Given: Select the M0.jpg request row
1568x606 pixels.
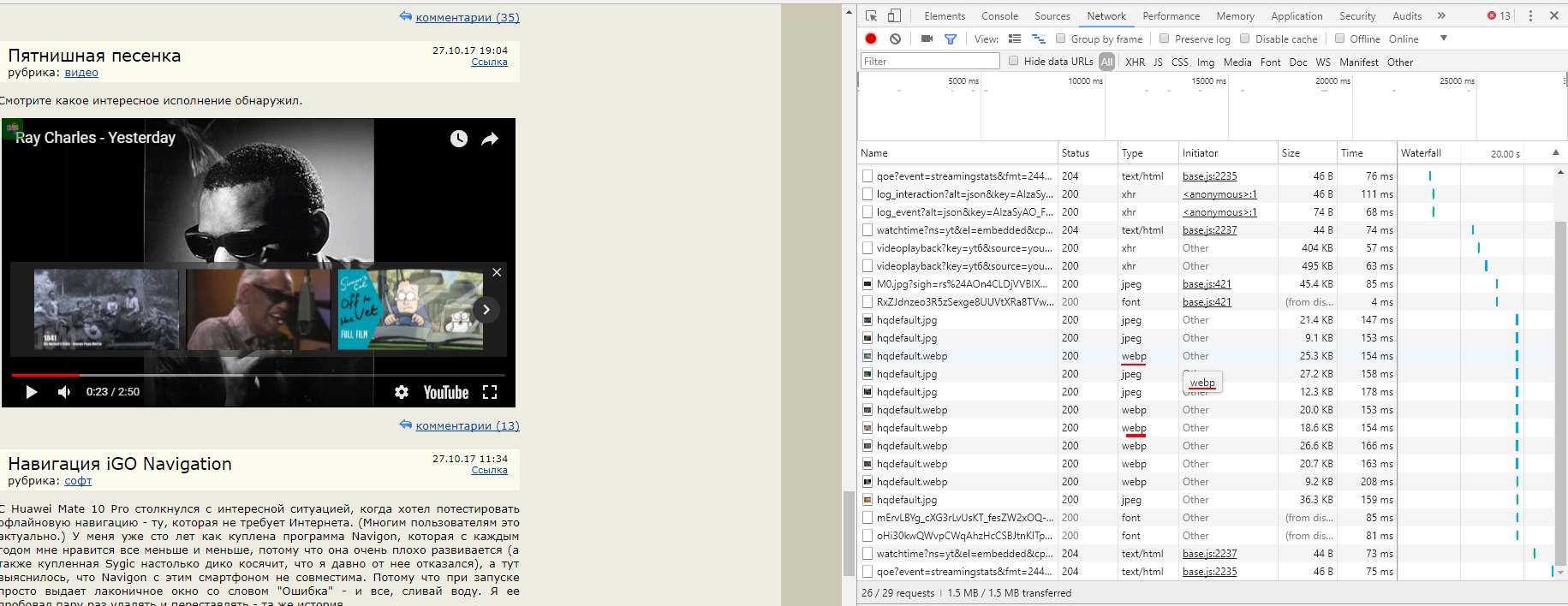Looking at the screenshot, I should pyautogui.click(x=1206, y=283).
